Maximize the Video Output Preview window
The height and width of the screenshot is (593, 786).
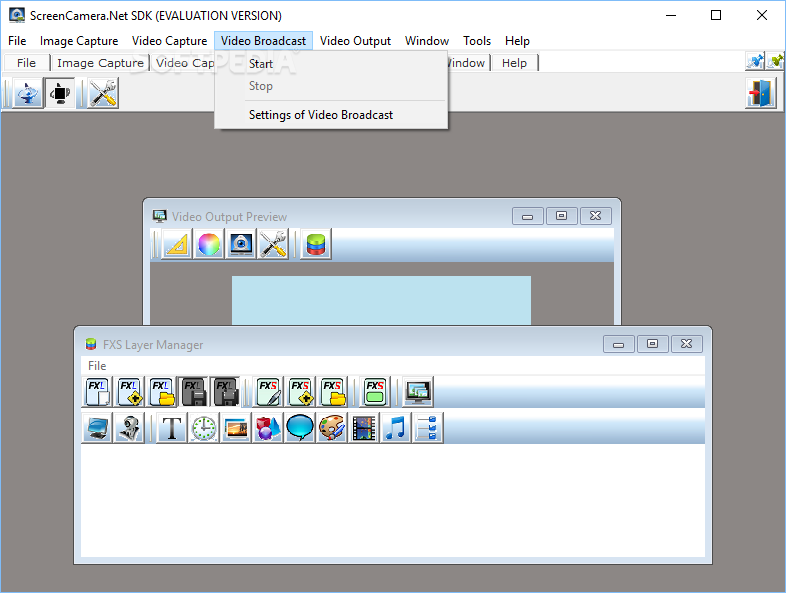(561, 216)
